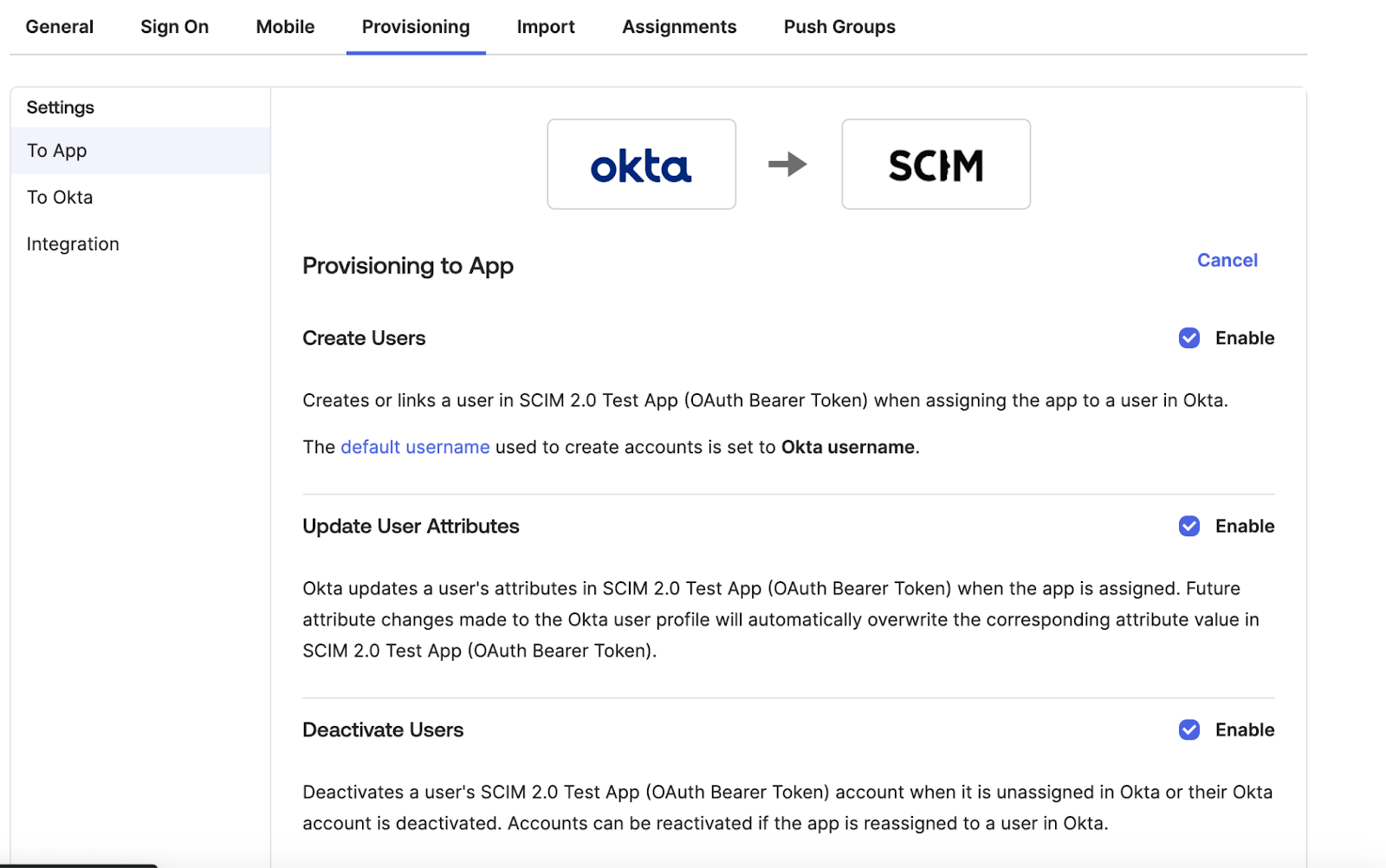
Task: Click the arrow between okta and SCIM
Action: (788, 164)
